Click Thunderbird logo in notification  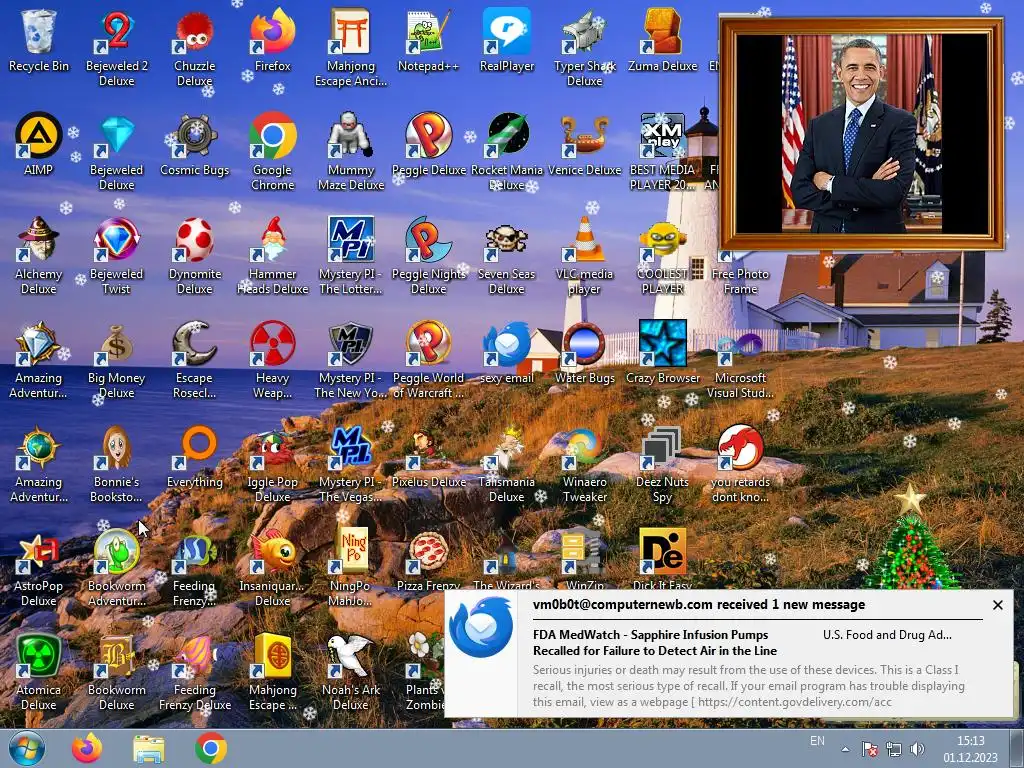coord(481,627)
